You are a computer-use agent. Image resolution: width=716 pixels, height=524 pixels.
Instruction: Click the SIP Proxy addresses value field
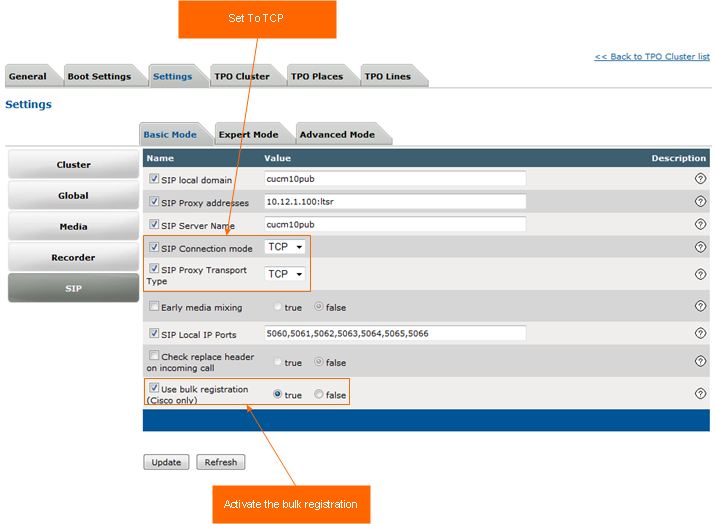[x=395, y=201]
